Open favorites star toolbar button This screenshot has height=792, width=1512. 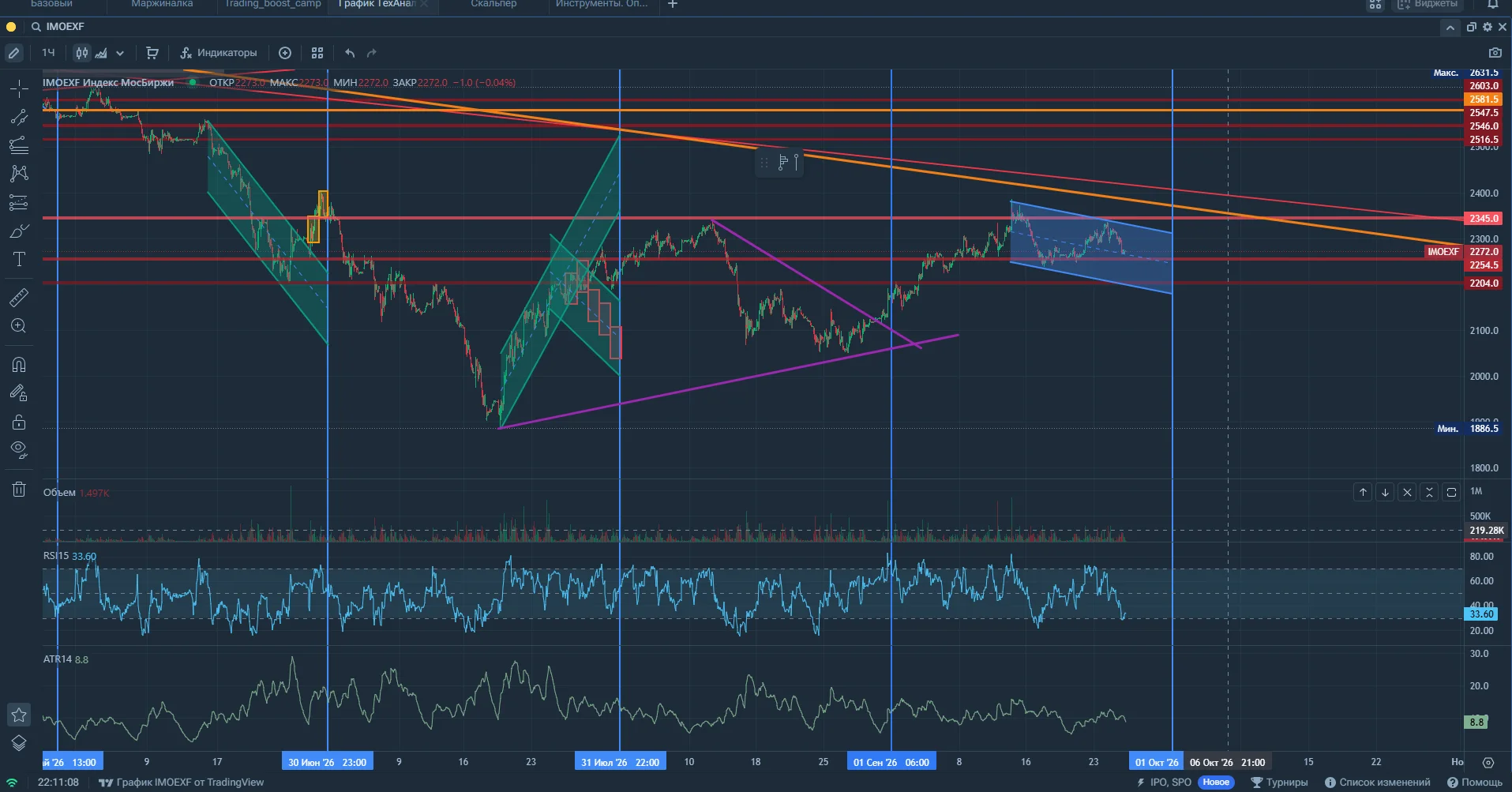[x=19, y=715]
